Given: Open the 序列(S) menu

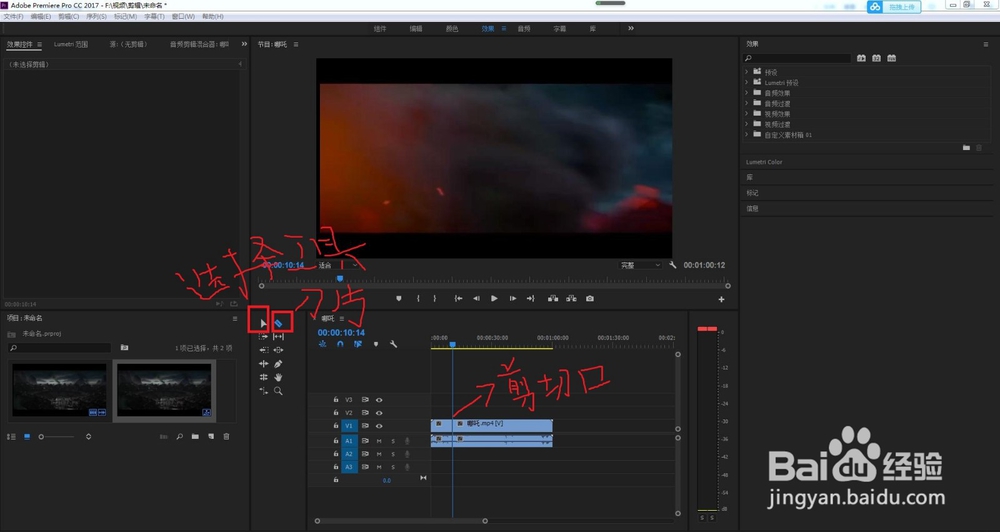Looking at the screenshot, I should [x=96, y=17].
